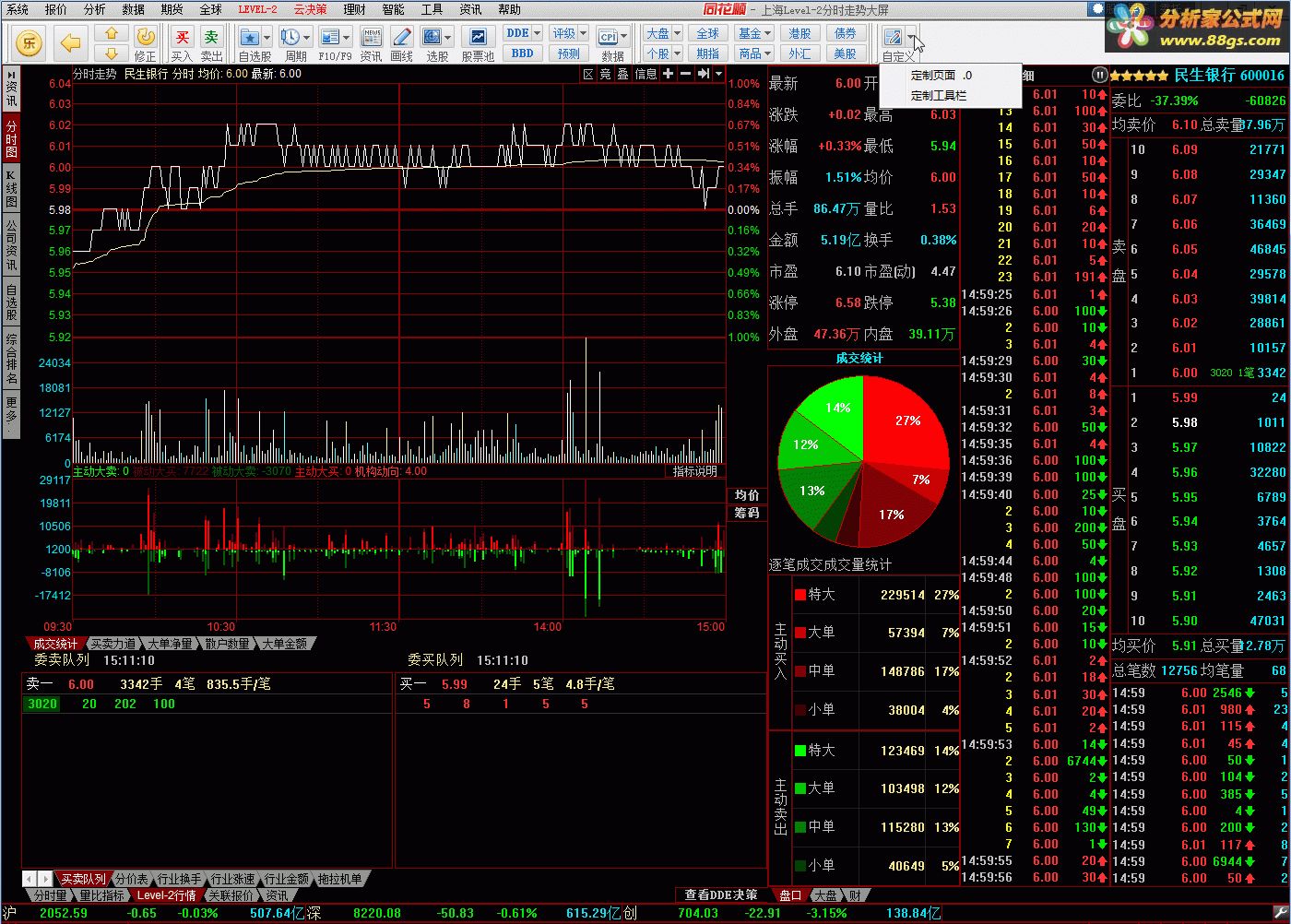Viewport: 1291px width, 924px height.
Task: Click the bright green 14% pie slice
Action: (837, 408)
